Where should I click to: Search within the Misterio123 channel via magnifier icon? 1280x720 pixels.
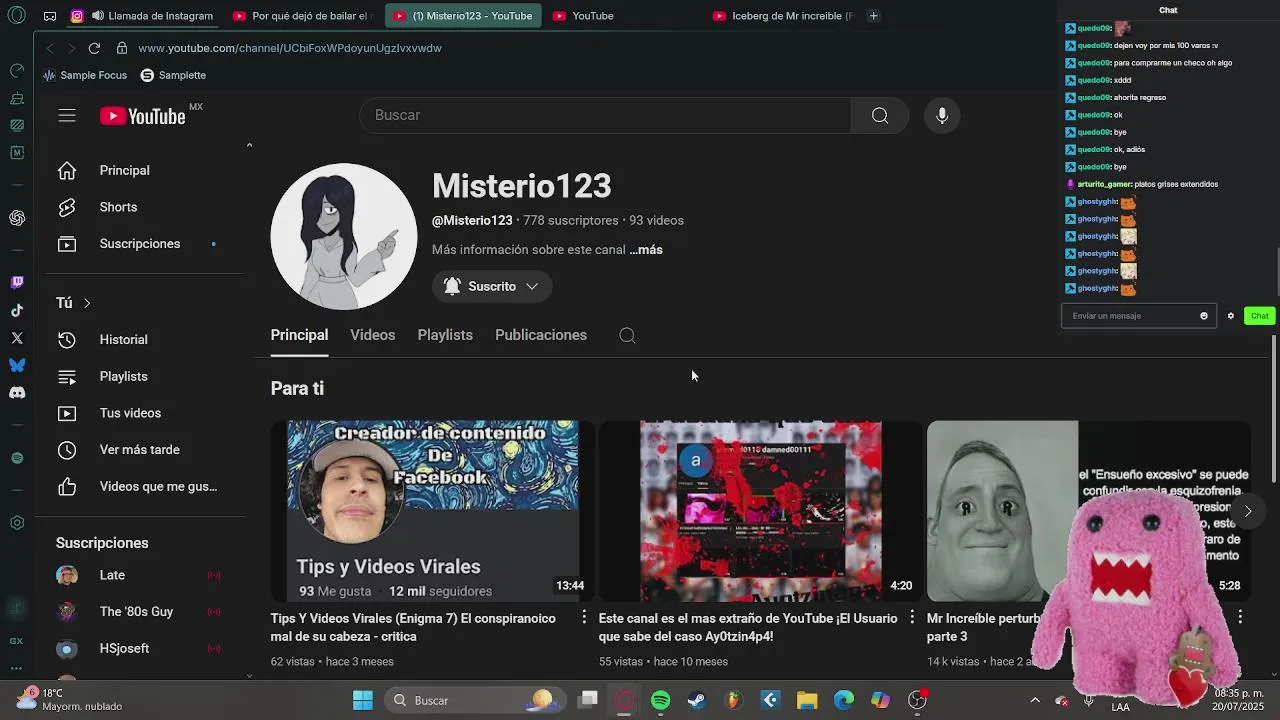pyautogui.click(x=627, y=335)
